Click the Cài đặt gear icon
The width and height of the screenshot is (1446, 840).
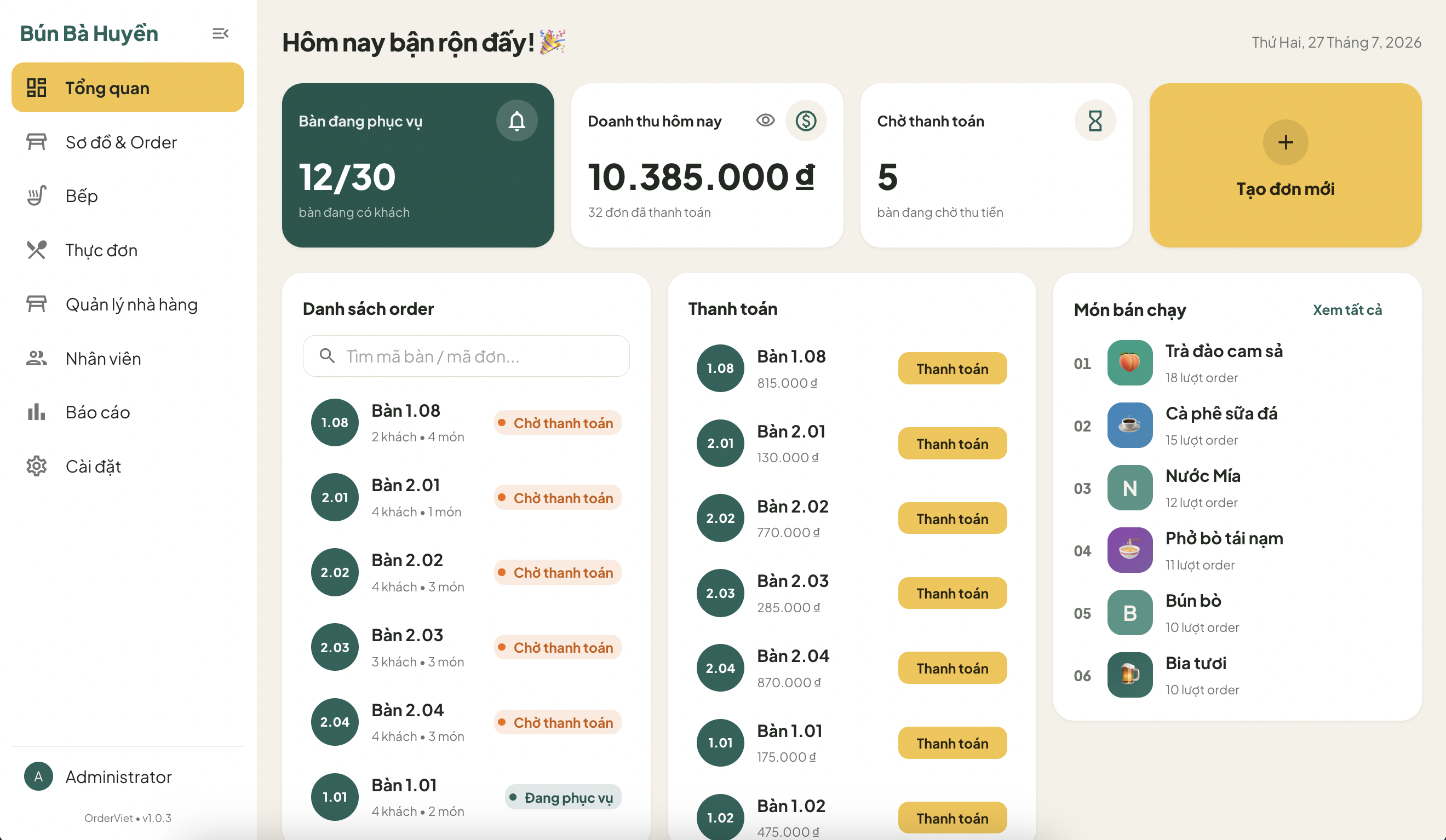point(37,467)
